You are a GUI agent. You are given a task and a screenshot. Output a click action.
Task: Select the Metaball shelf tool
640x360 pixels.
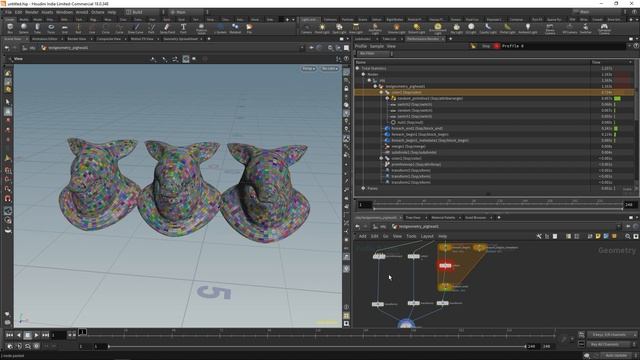click(x=235, y=28)
